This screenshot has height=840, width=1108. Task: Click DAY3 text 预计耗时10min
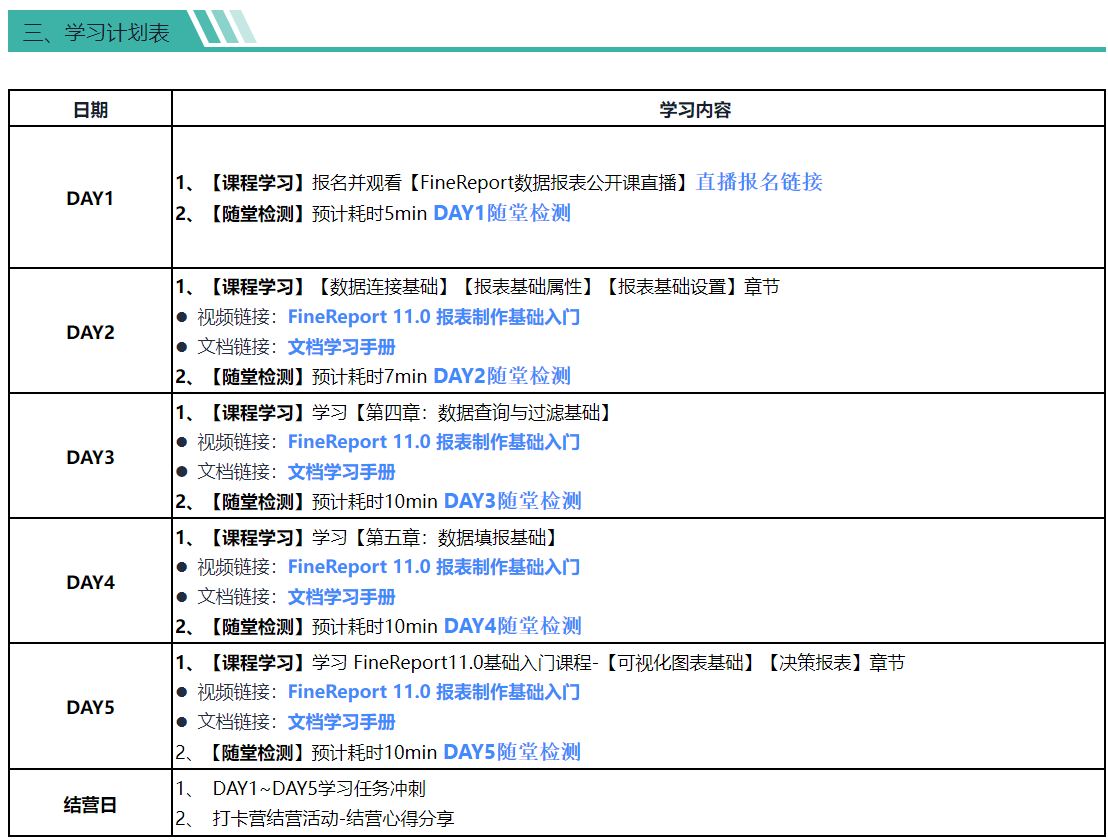375,502
